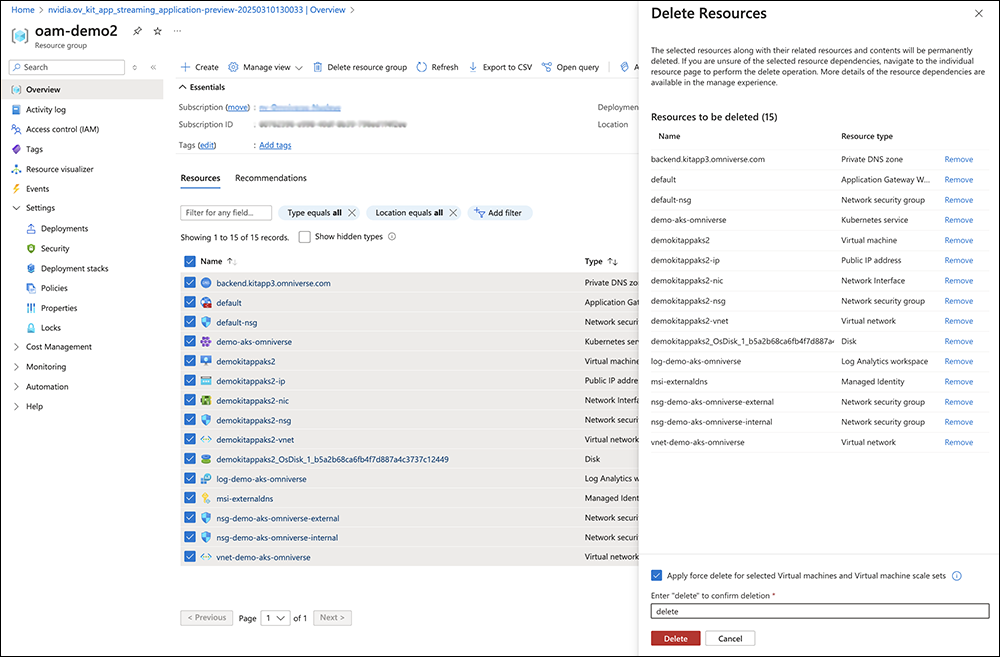Remove the Location equals all filter
The image size is (1000, 657).
[x=453, y=213]
